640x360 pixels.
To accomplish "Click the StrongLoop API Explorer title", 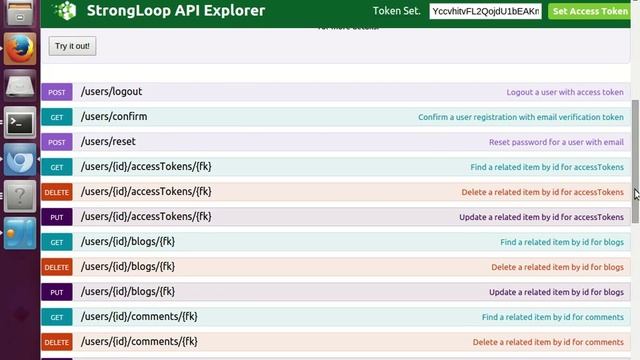I will point(176,11).
